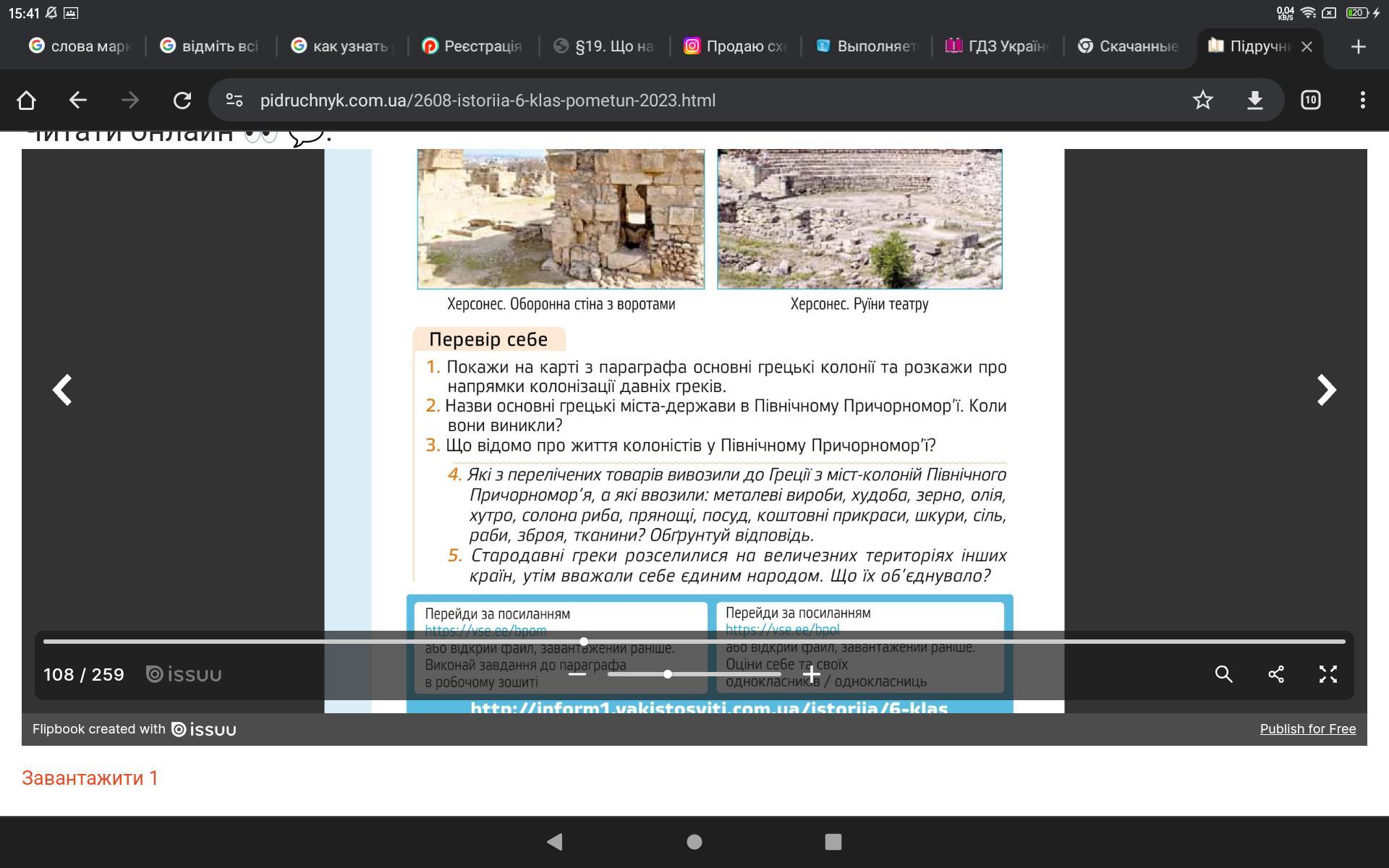Zoom in with the plus icon
The height and width of the screenshot is (868, 1389).
(x=811, y=674)
